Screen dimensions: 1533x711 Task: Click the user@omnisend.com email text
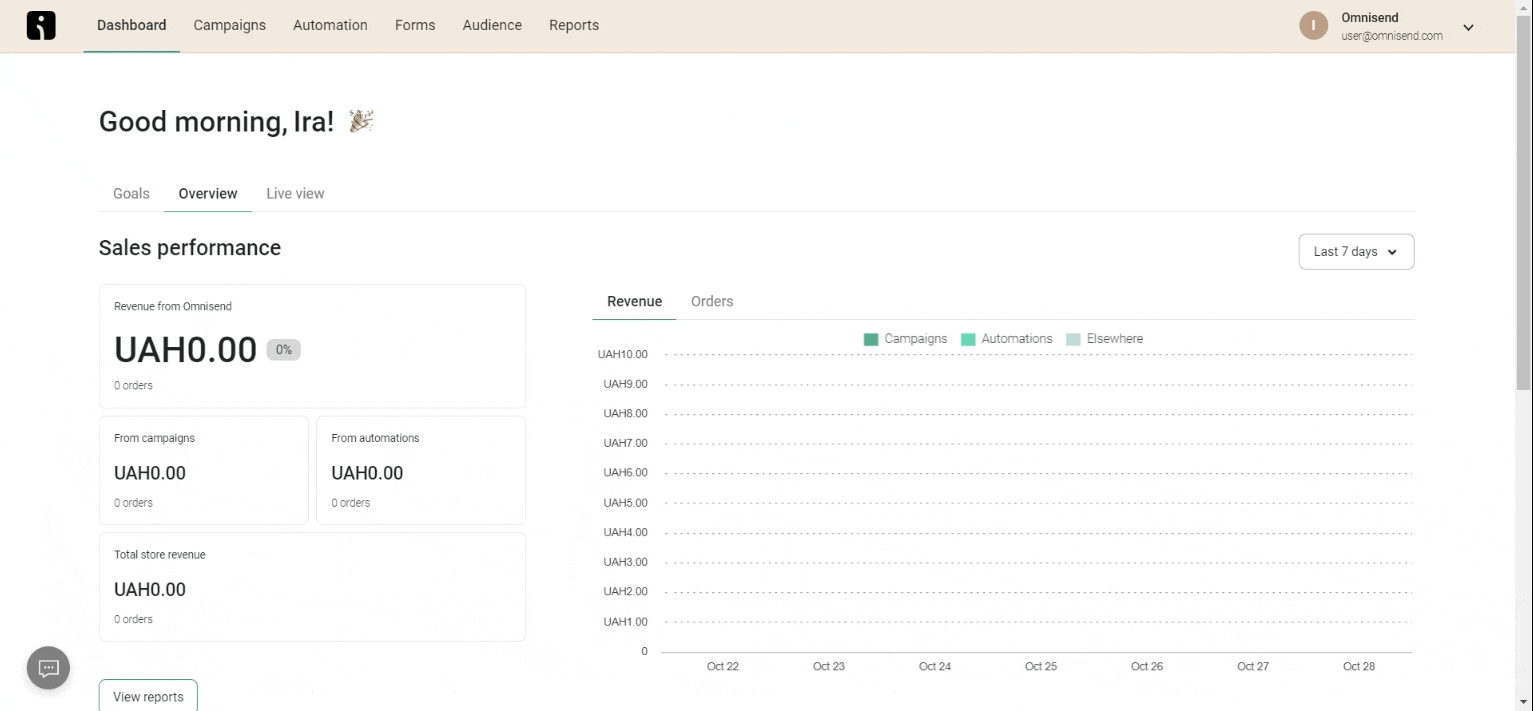pyautogui.click(x=1392, y=36)
